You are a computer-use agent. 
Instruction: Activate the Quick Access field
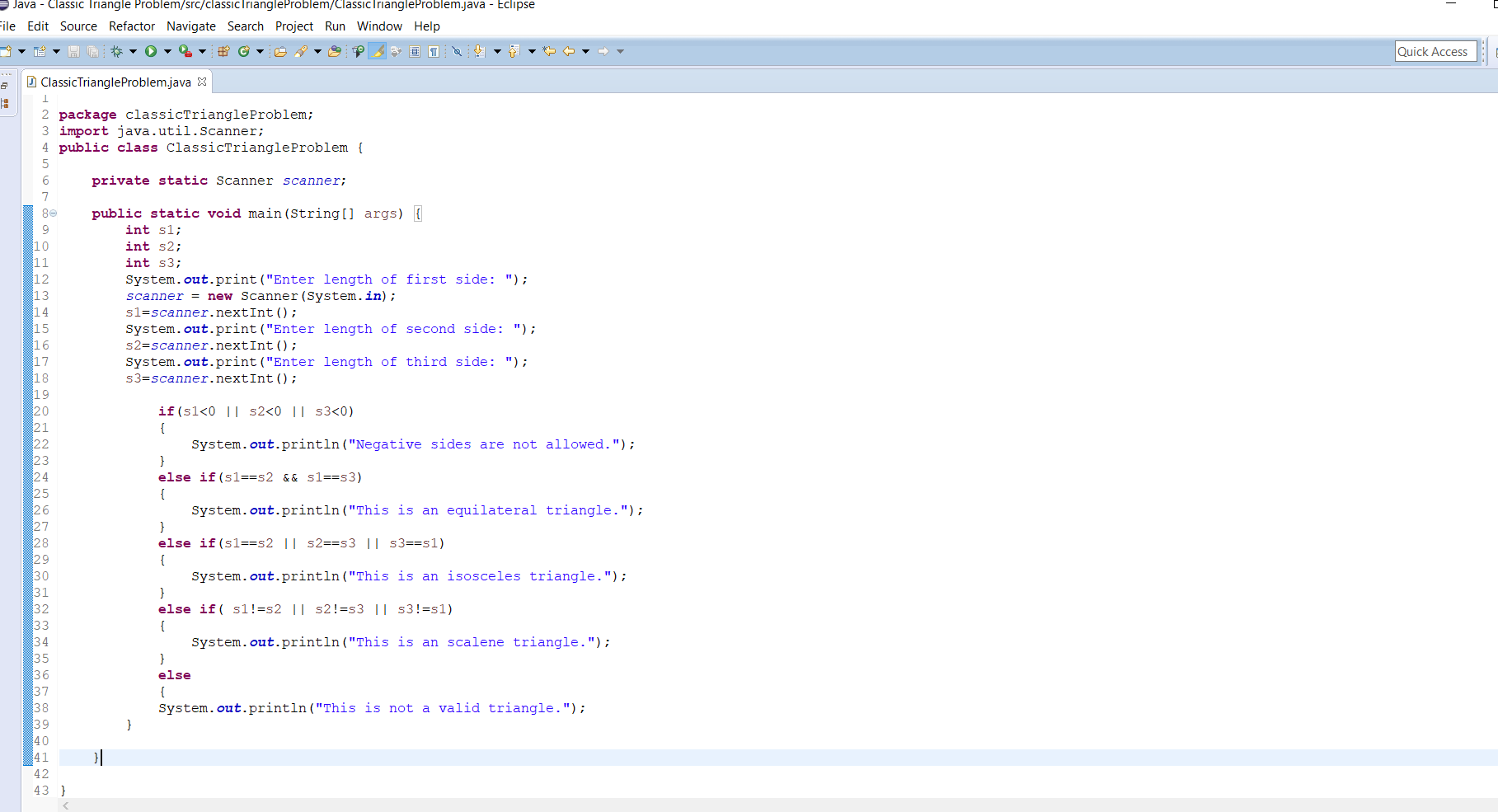pyautogui.click(x=1435, y=51)
